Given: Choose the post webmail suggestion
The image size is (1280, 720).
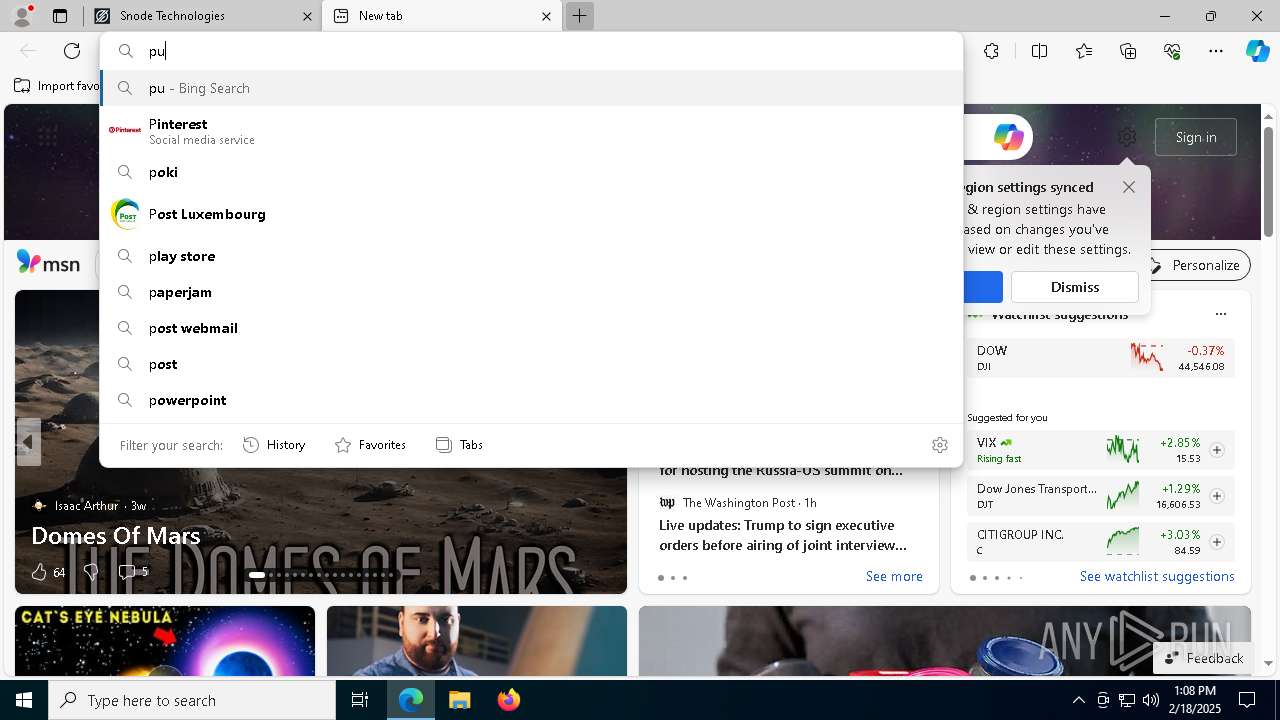Looking at the screenshot, I should click(531, 328).
